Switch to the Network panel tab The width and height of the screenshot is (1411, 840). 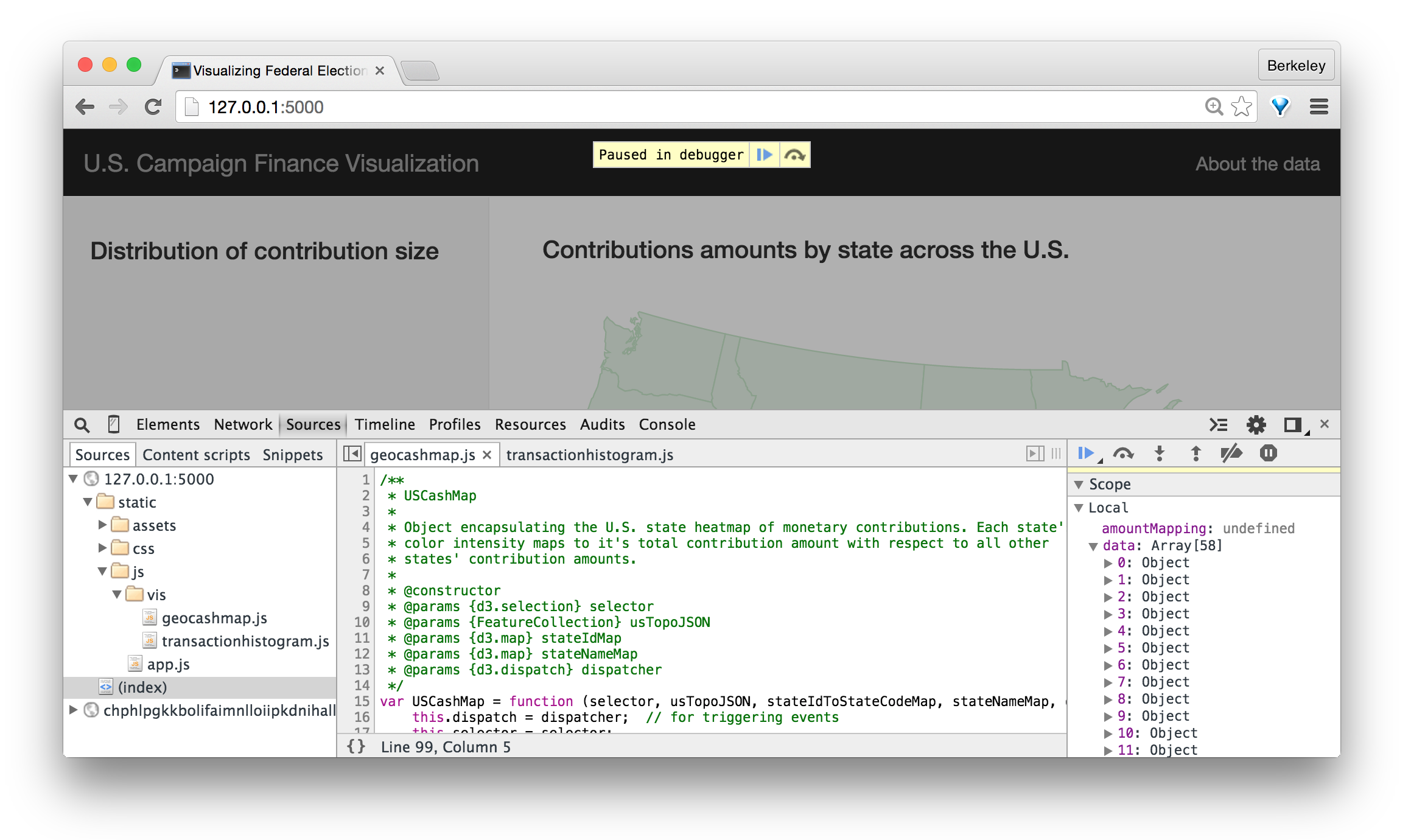[x=243, y=424]
